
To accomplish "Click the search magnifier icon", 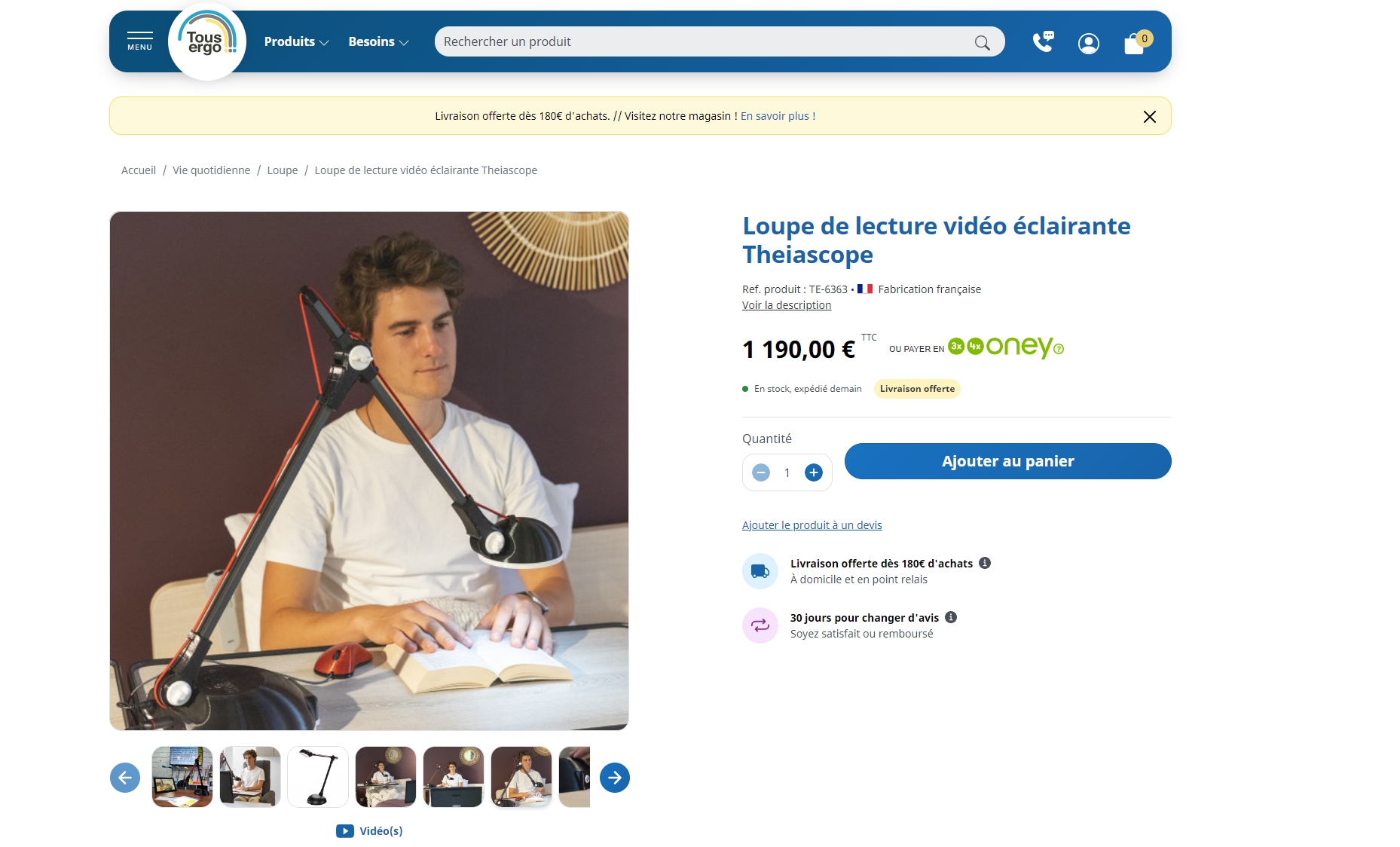I will pyautogui.click(x=982, y=42).
